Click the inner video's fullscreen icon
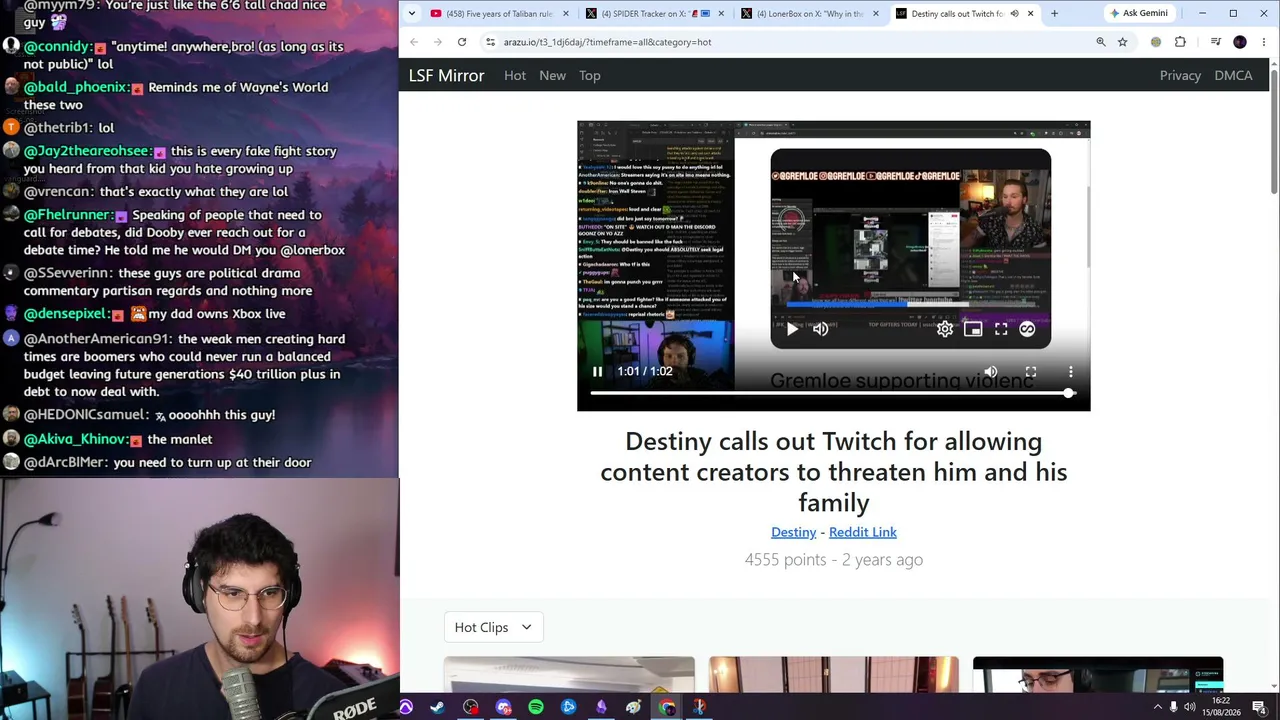This screenshot has width=1280, height=720. (x=1001, y=329)
